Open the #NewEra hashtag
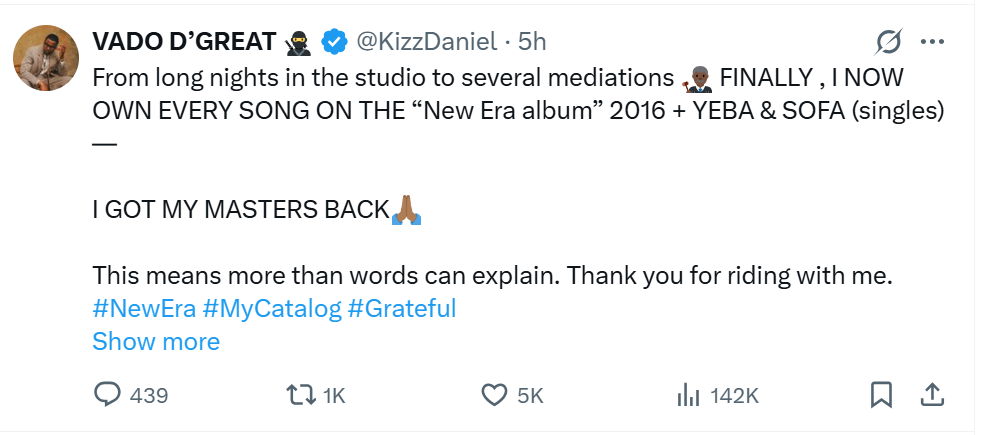Image resolution: width=994 pixels, height=435 pixels. (143, 308)
